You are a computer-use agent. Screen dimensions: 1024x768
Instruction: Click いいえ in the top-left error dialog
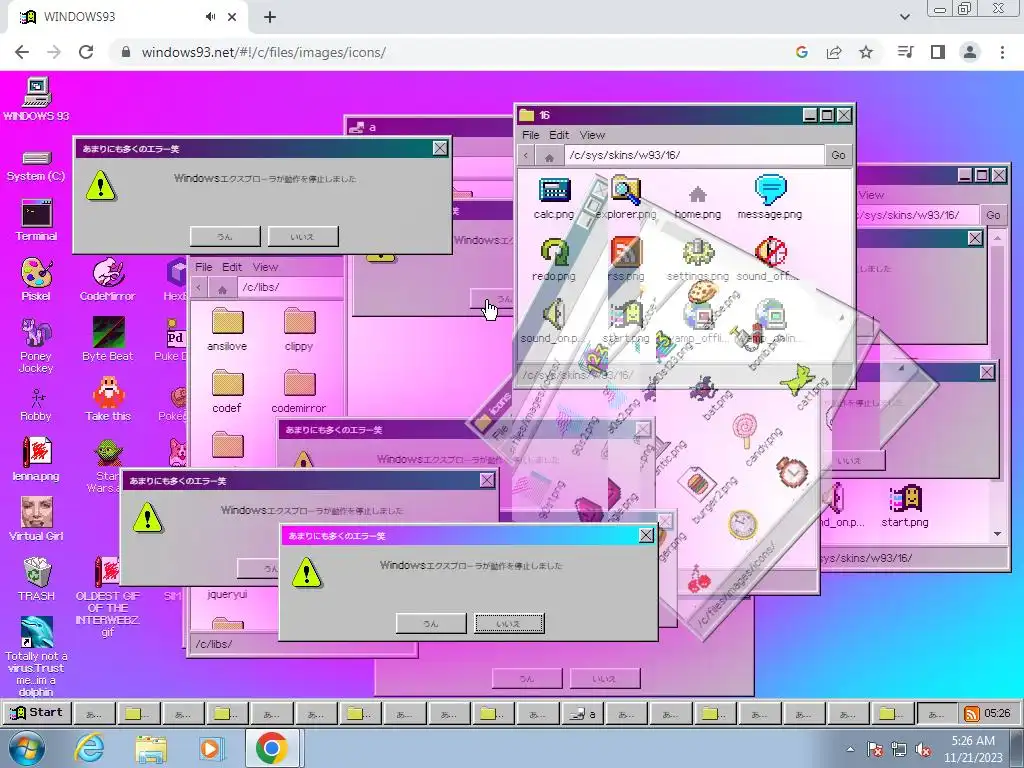click(x=303, y=236)
